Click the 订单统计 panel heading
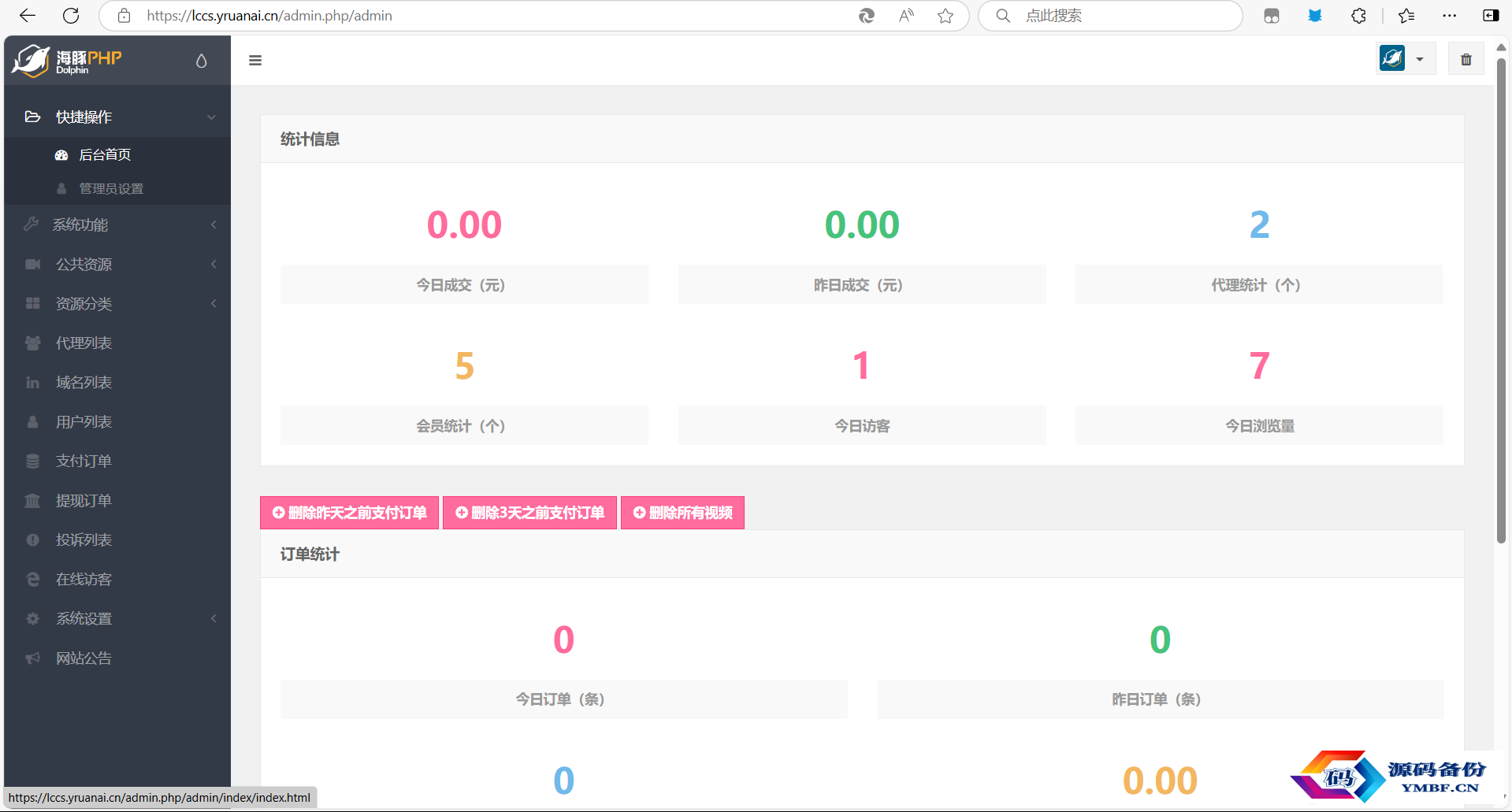Viewport: 1512px width, 812px height. click(x=310, y=554)
